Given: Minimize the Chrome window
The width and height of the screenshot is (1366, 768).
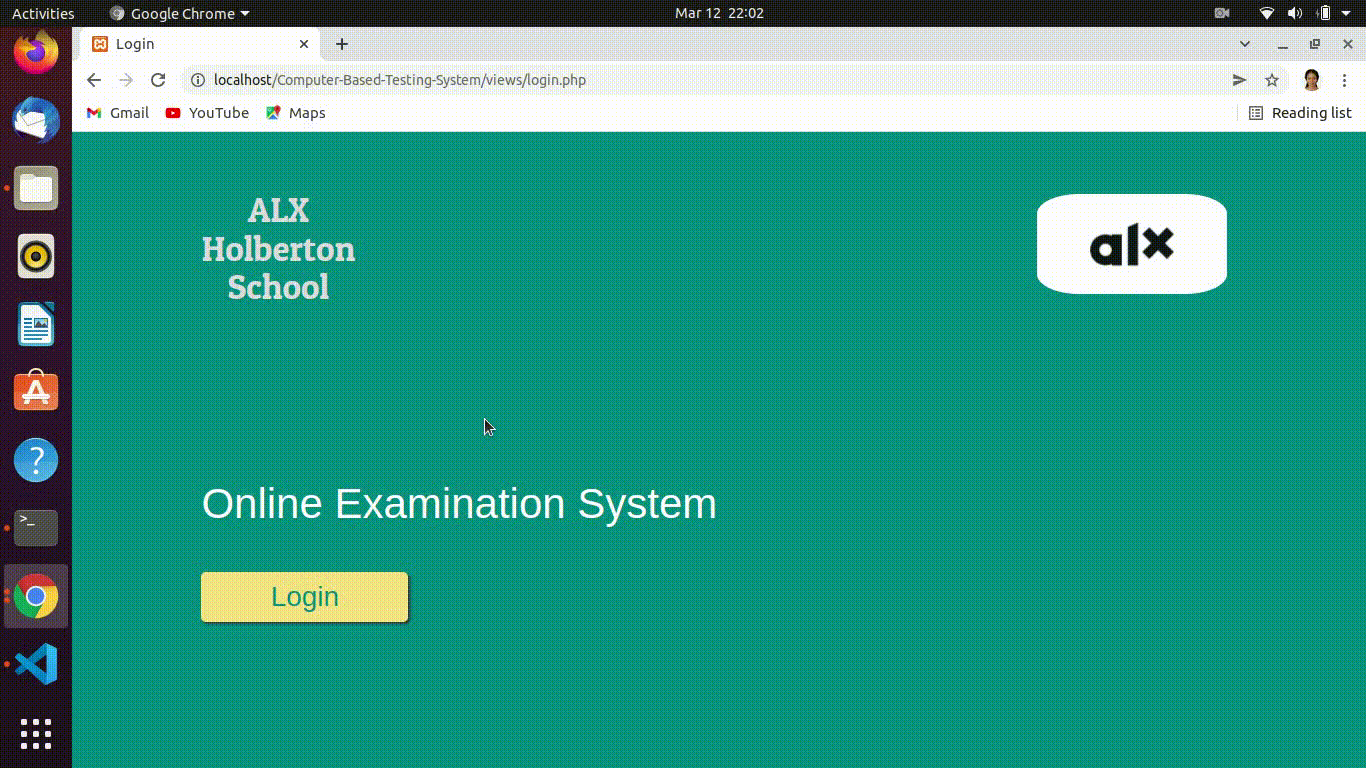Looking at the screenshot, I should tap(1283, 44).
